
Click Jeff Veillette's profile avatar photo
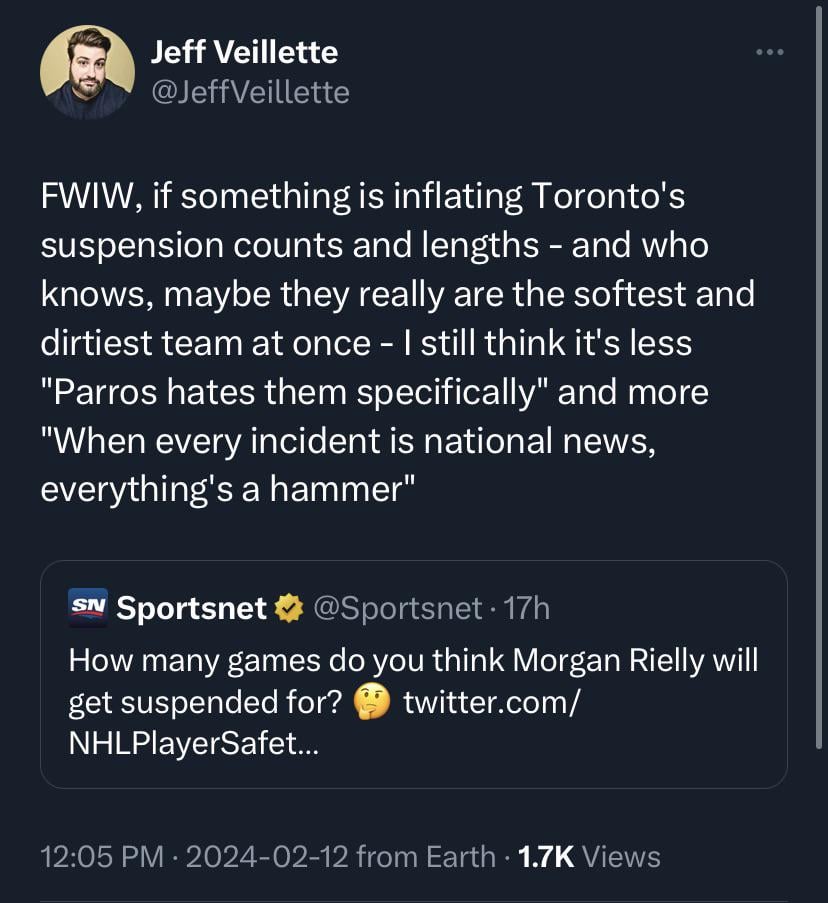coord(87,72)
